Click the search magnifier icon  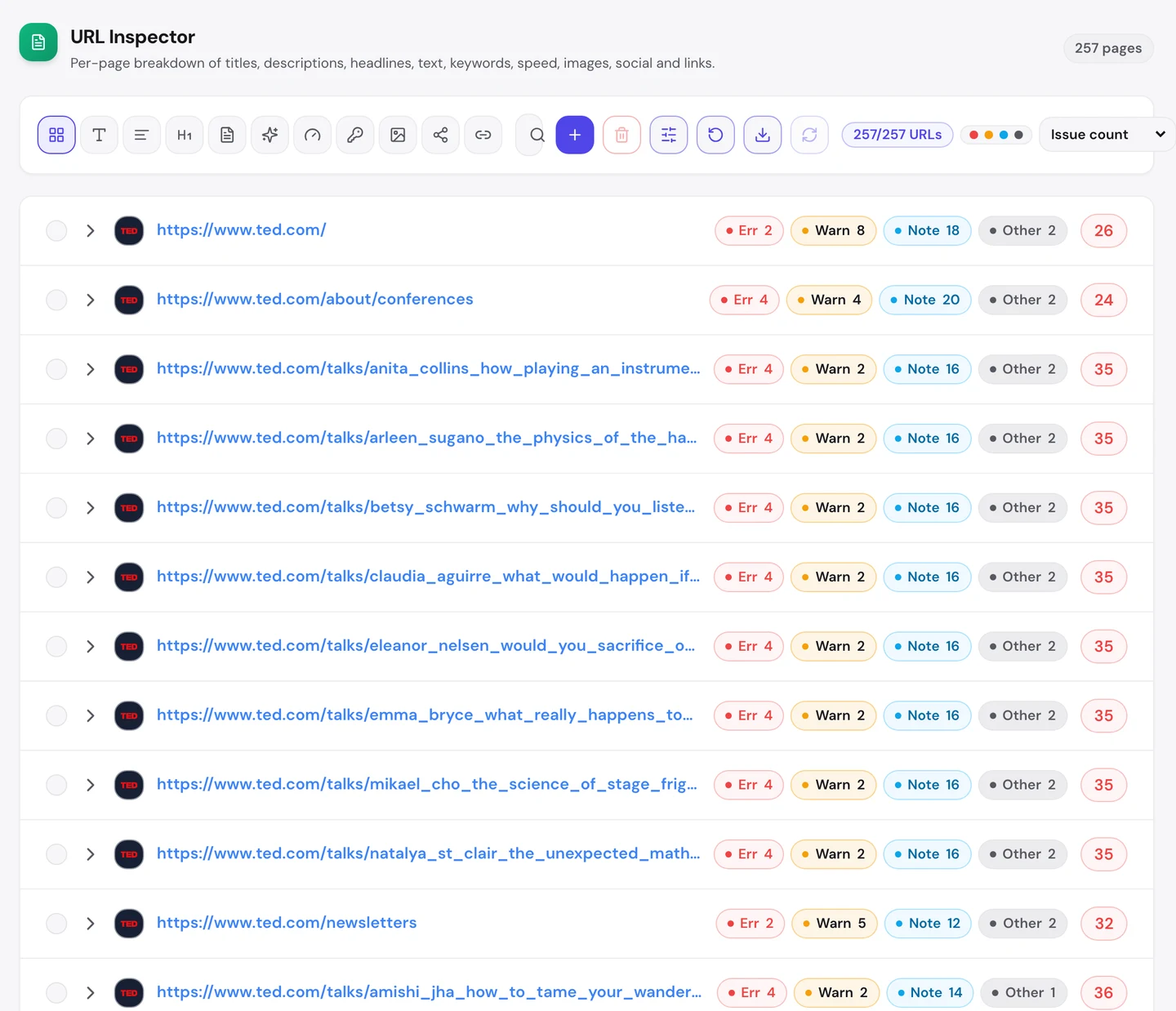click(x=537, y=135)
